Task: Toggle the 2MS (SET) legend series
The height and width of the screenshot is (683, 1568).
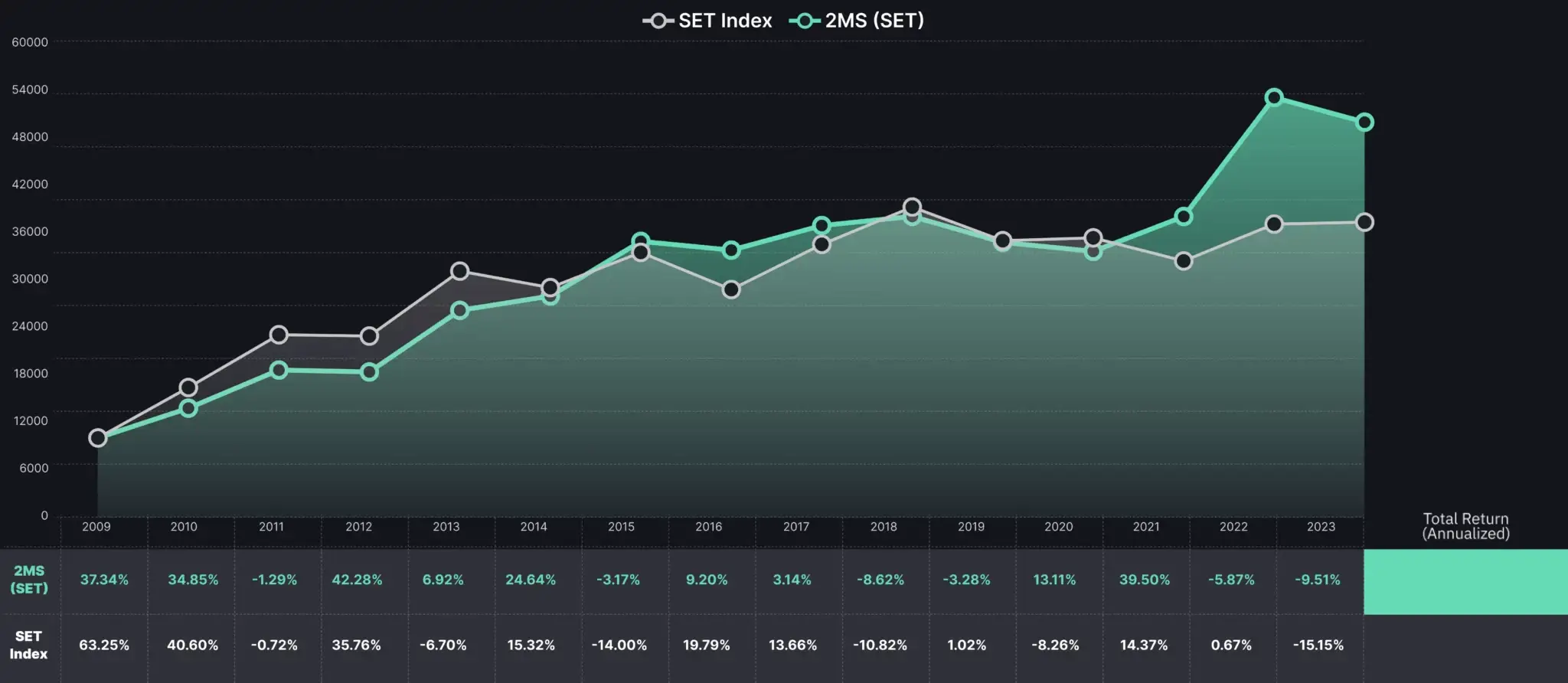Action: (x=874, y=21)
